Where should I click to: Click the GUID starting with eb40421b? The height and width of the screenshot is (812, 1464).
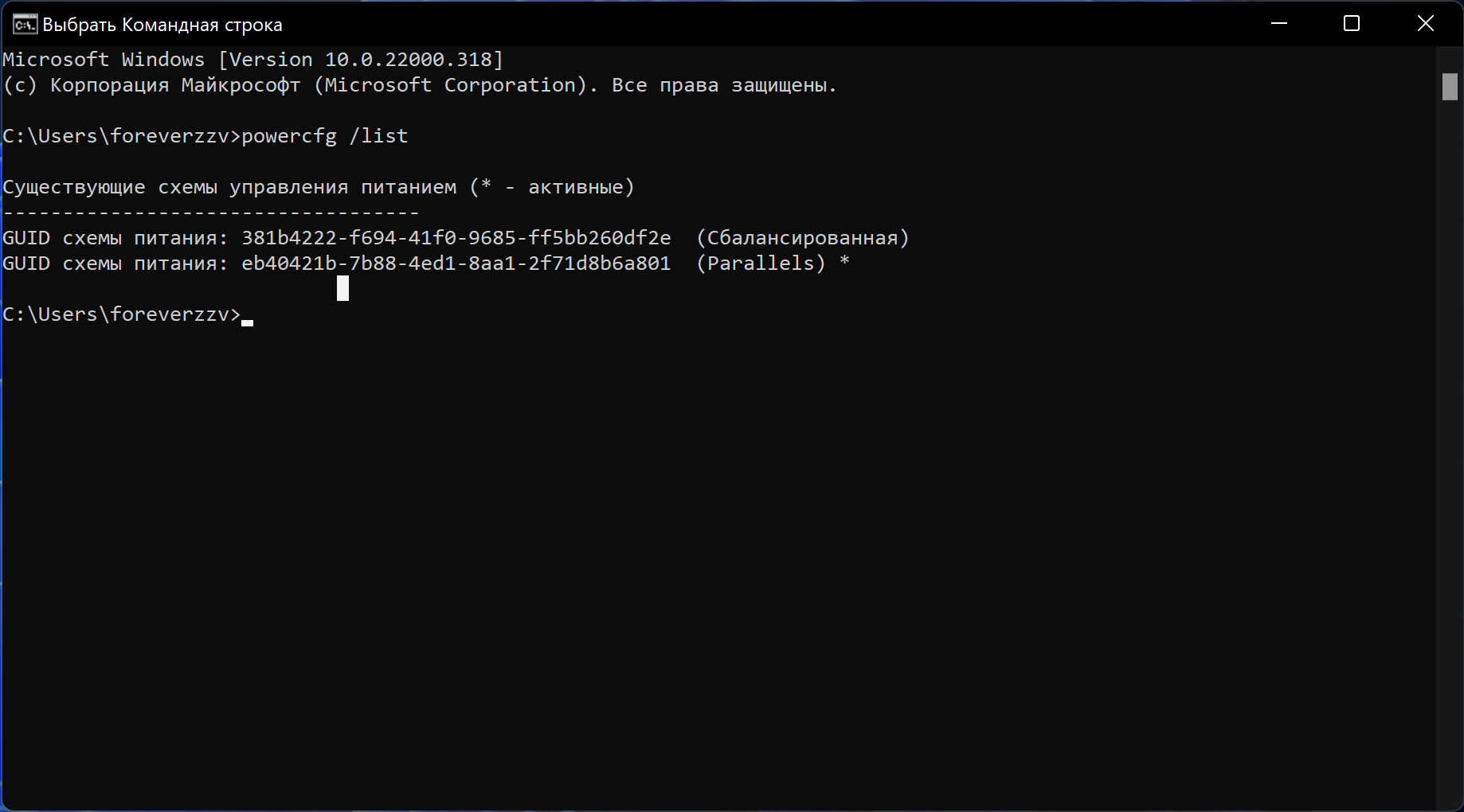[x=456, y=264]
